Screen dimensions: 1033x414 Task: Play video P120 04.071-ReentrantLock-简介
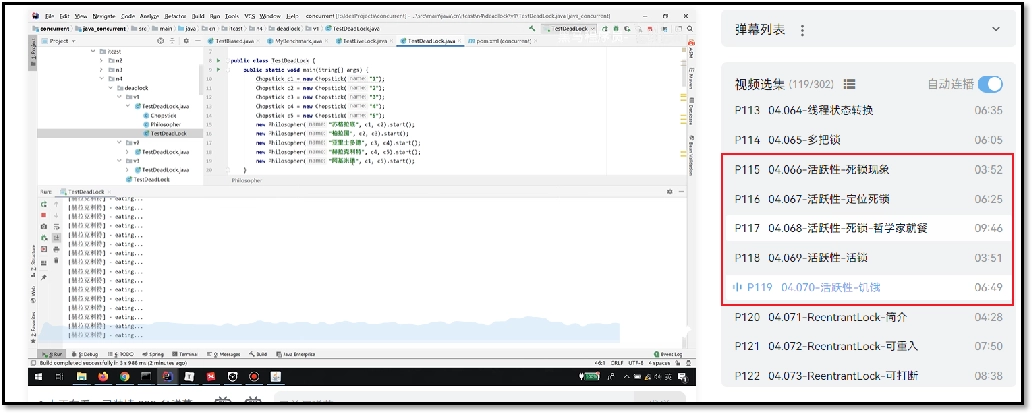coord(868,317)
